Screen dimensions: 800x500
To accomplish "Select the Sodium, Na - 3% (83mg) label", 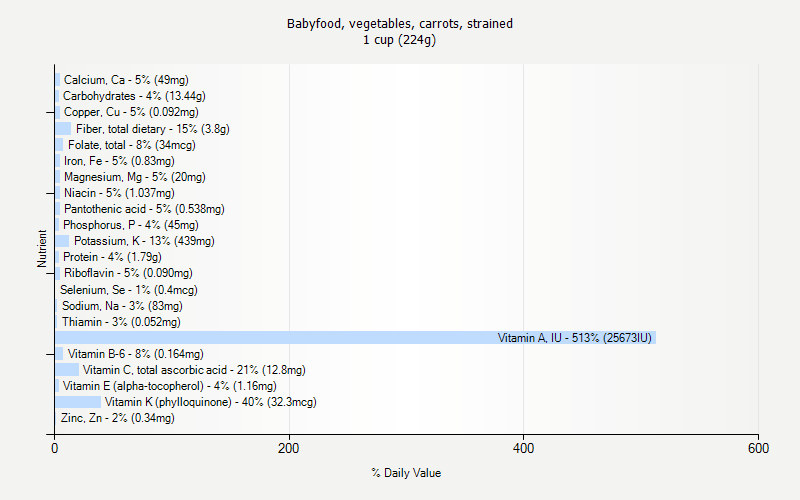I will point(122,306).
